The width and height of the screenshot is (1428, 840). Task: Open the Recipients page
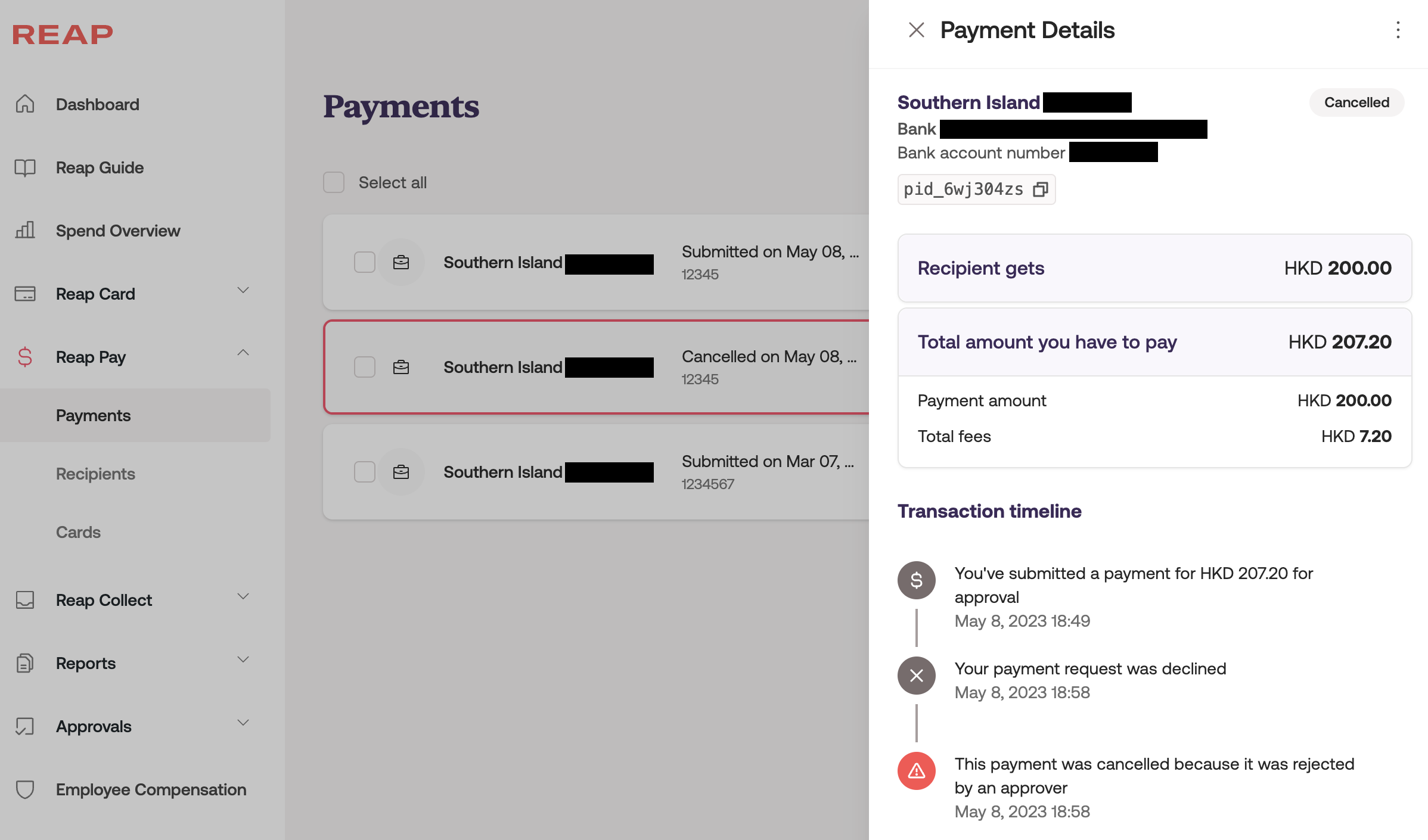tap(95, 474)
